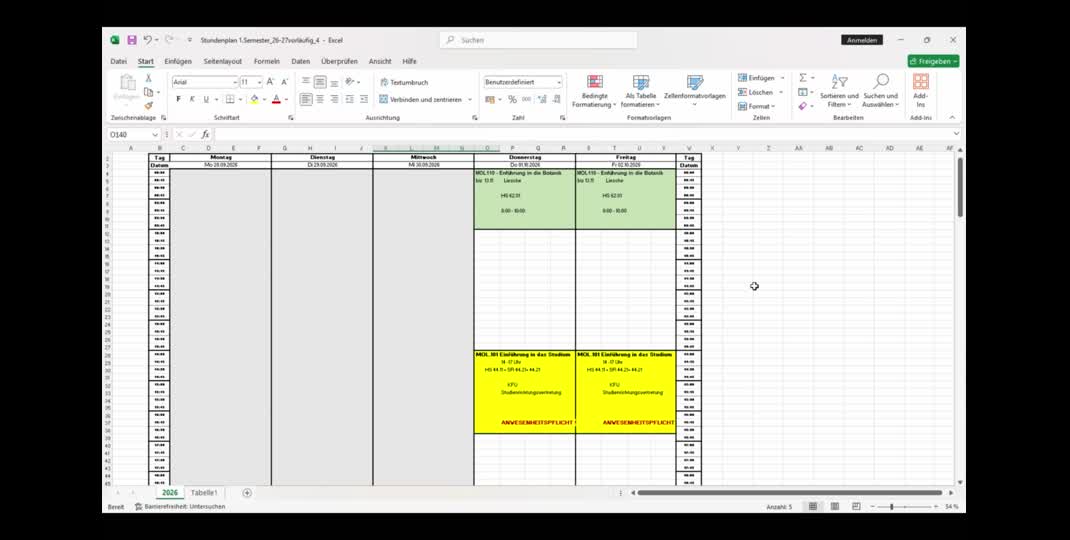
Task: Switch to the Daten tab
Action: click(301, 61)
